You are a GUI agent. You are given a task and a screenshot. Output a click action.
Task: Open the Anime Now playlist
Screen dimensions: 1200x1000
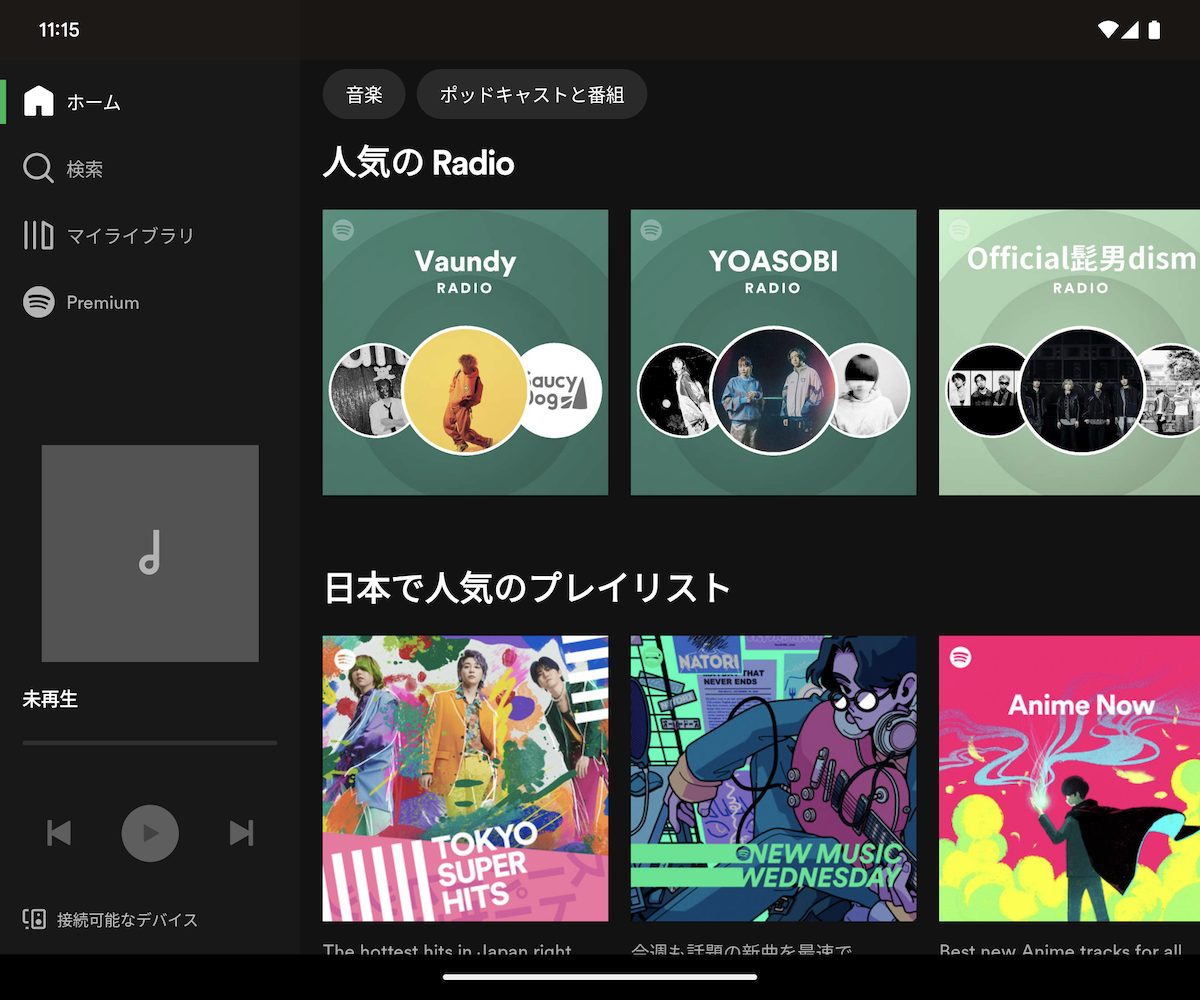1069,778
